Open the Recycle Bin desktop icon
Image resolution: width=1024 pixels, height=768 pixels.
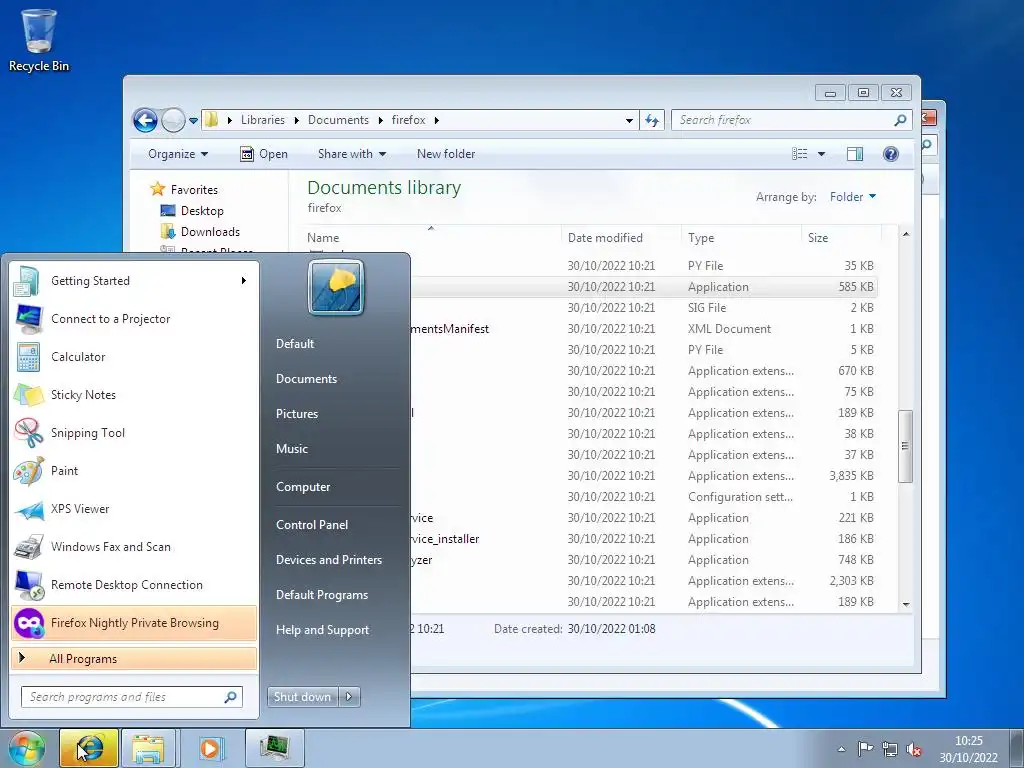point(39,39)
